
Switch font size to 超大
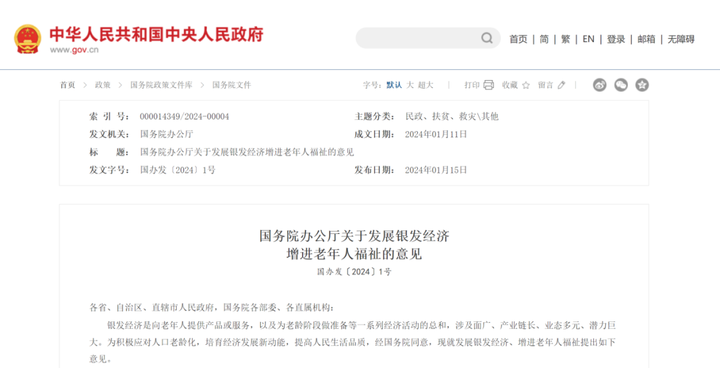(426, 85)
